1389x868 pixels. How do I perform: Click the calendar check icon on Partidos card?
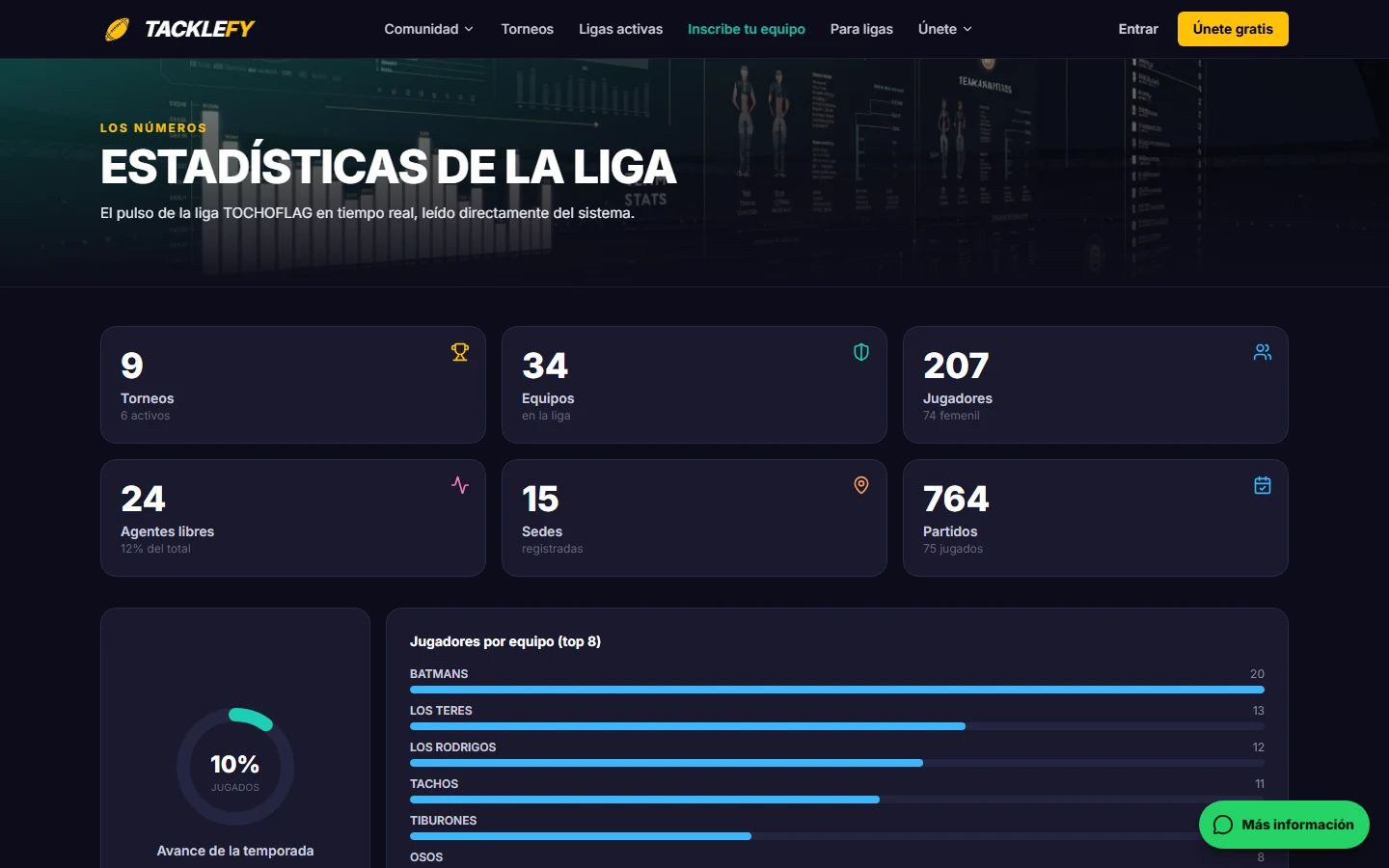click(x=1263, y=485)
